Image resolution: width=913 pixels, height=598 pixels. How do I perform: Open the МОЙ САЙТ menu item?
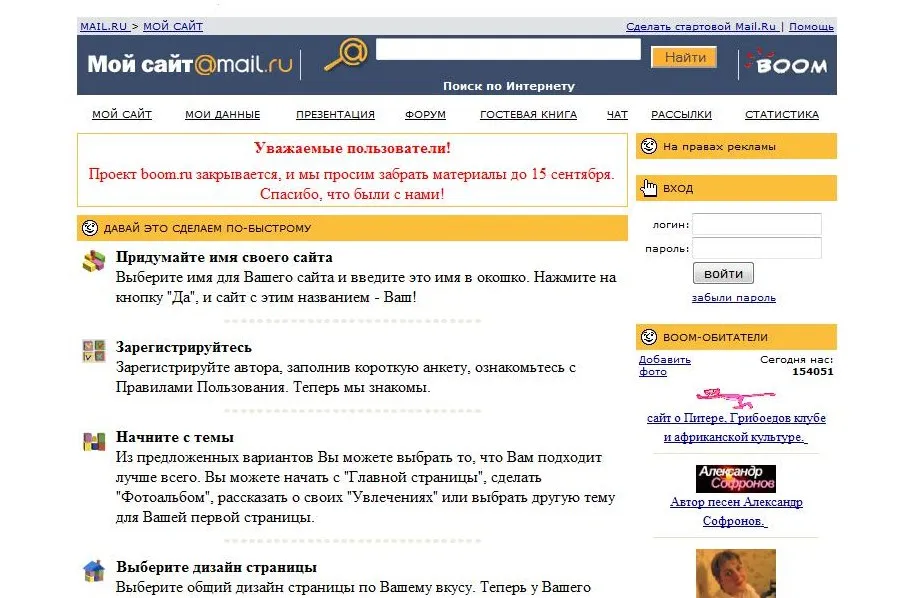pyautogui.click(x=122, y=115)
